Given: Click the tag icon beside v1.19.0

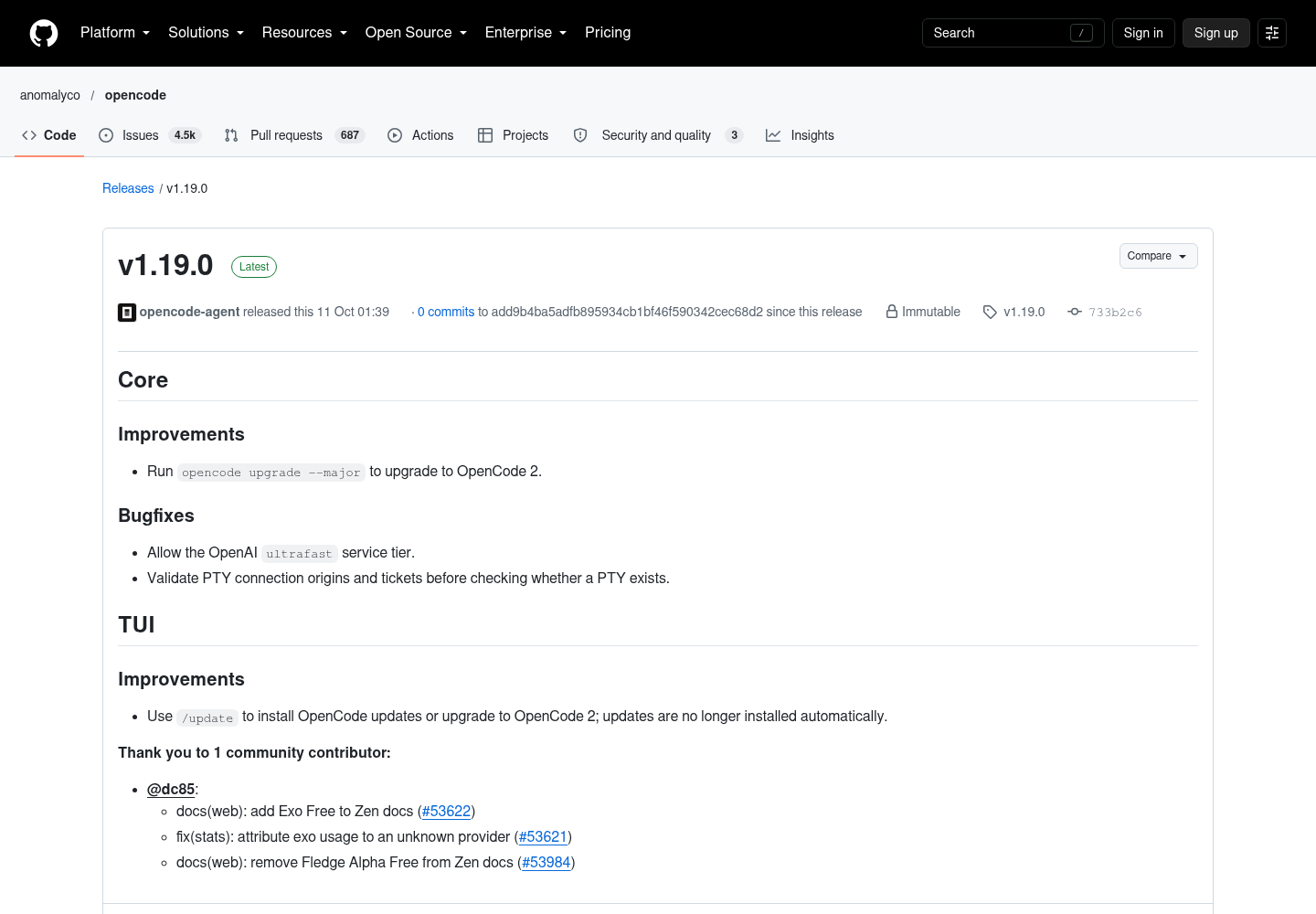Looking at the screenshot, I should click(990, 313).
